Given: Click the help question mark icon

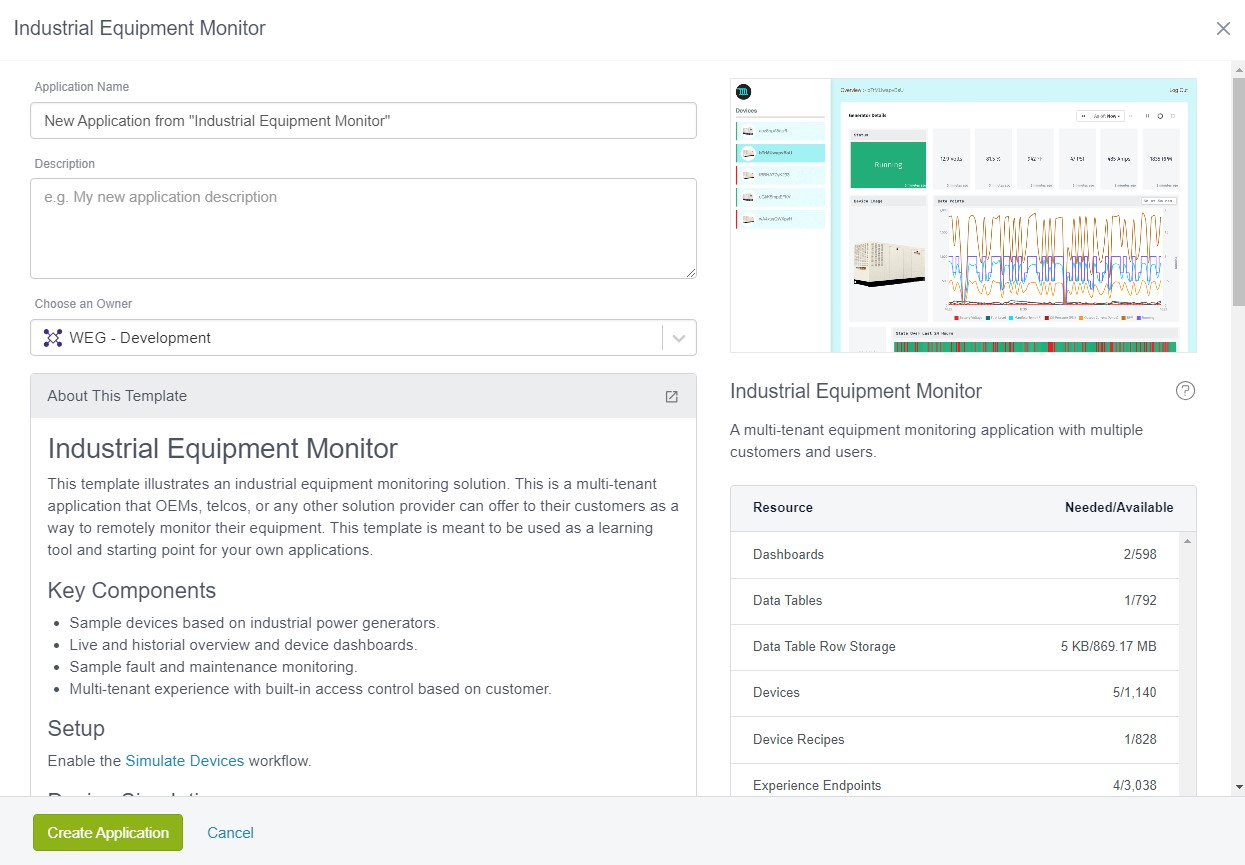Looking at the screenshot, I should coord(1185,391).
